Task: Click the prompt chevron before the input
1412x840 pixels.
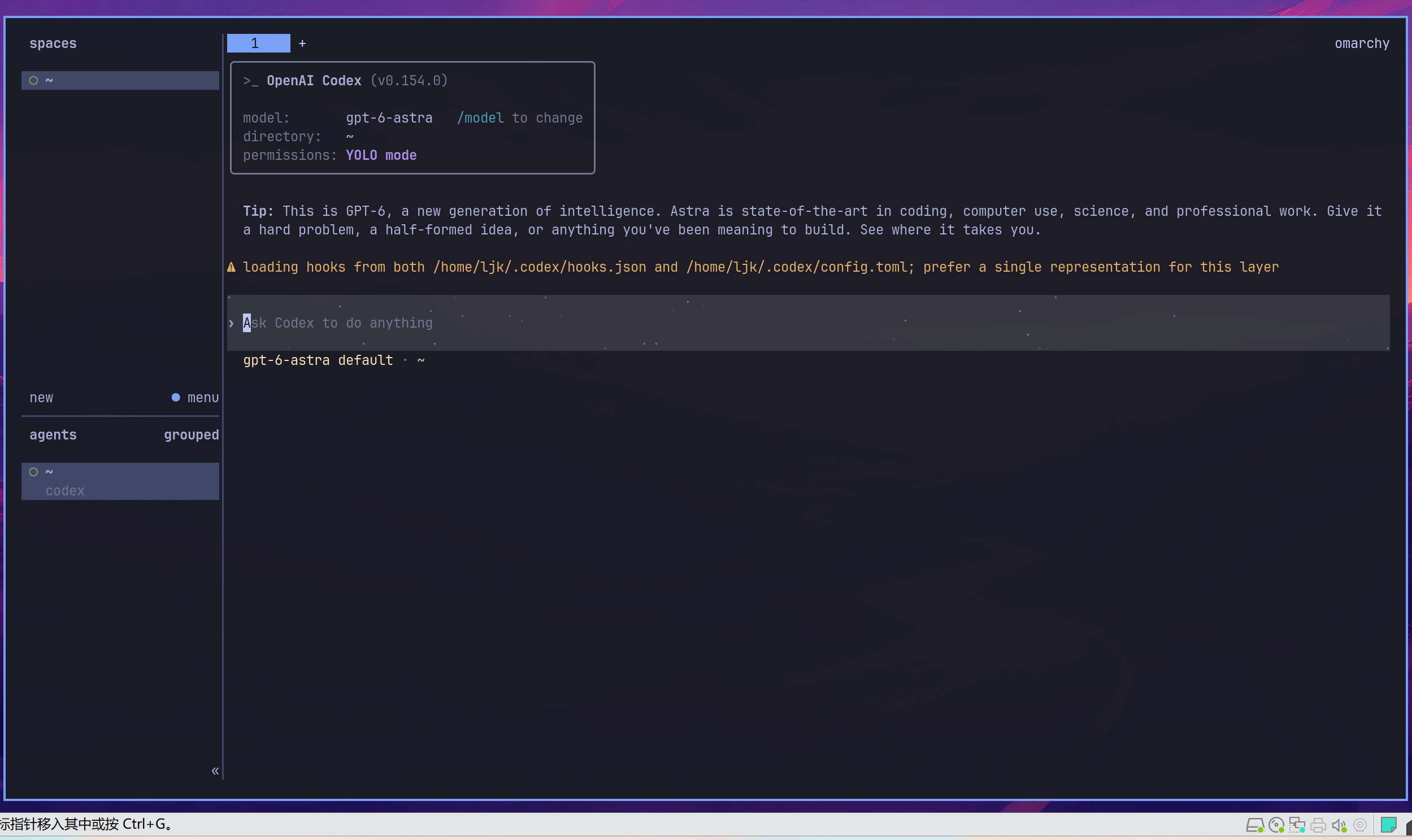Action: click(x=232, y=323)
